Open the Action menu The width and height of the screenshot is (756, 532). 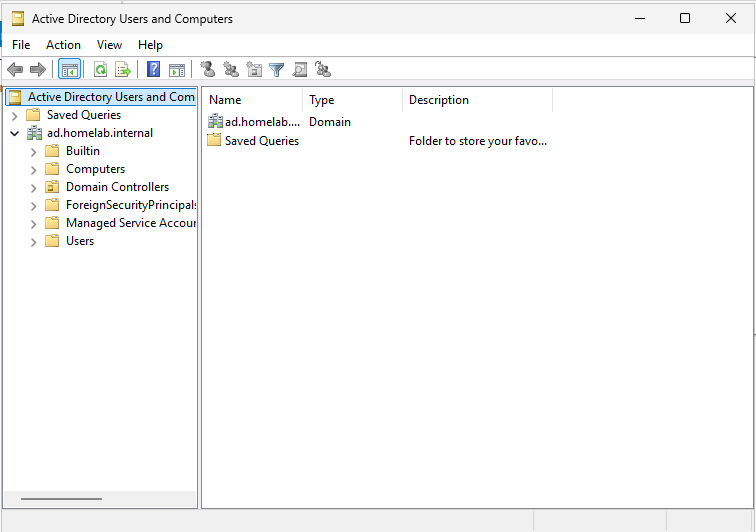pos(63,45)
